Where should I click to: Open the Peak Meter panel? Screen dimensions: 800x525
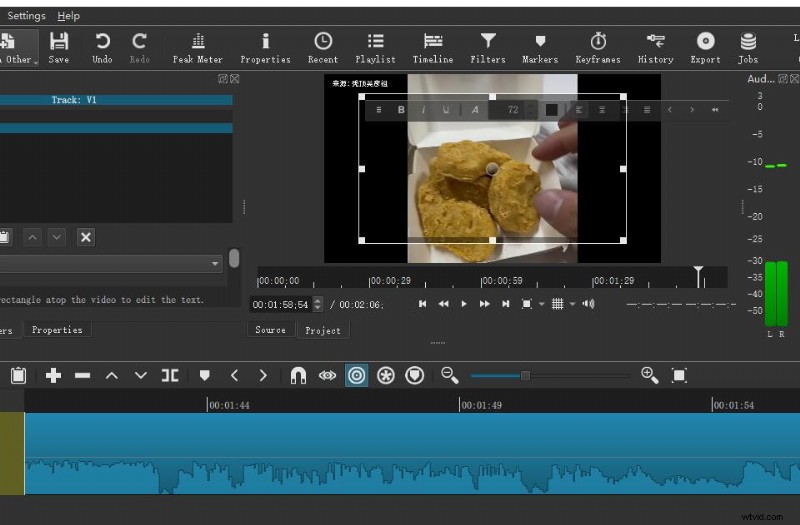click(x=197, y=48)
